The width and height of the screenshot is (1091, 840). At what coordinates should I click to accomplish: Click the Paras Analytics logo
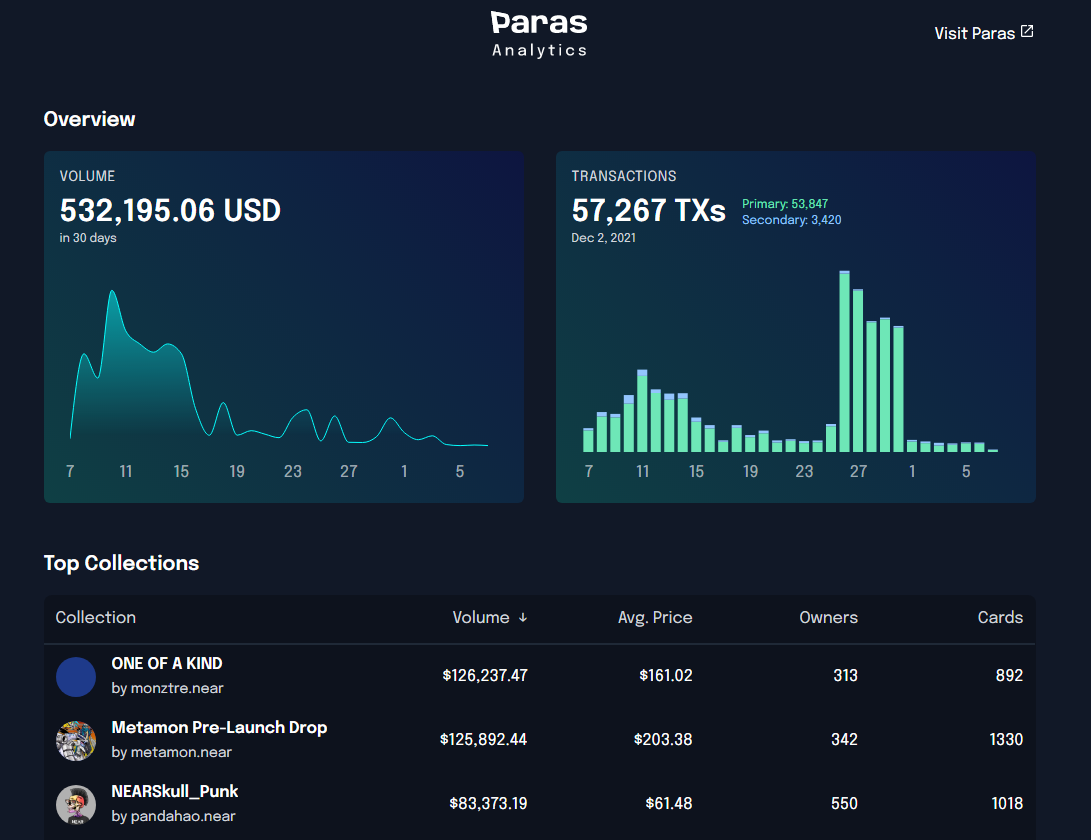pyautogui.click(x=539, y=34)
